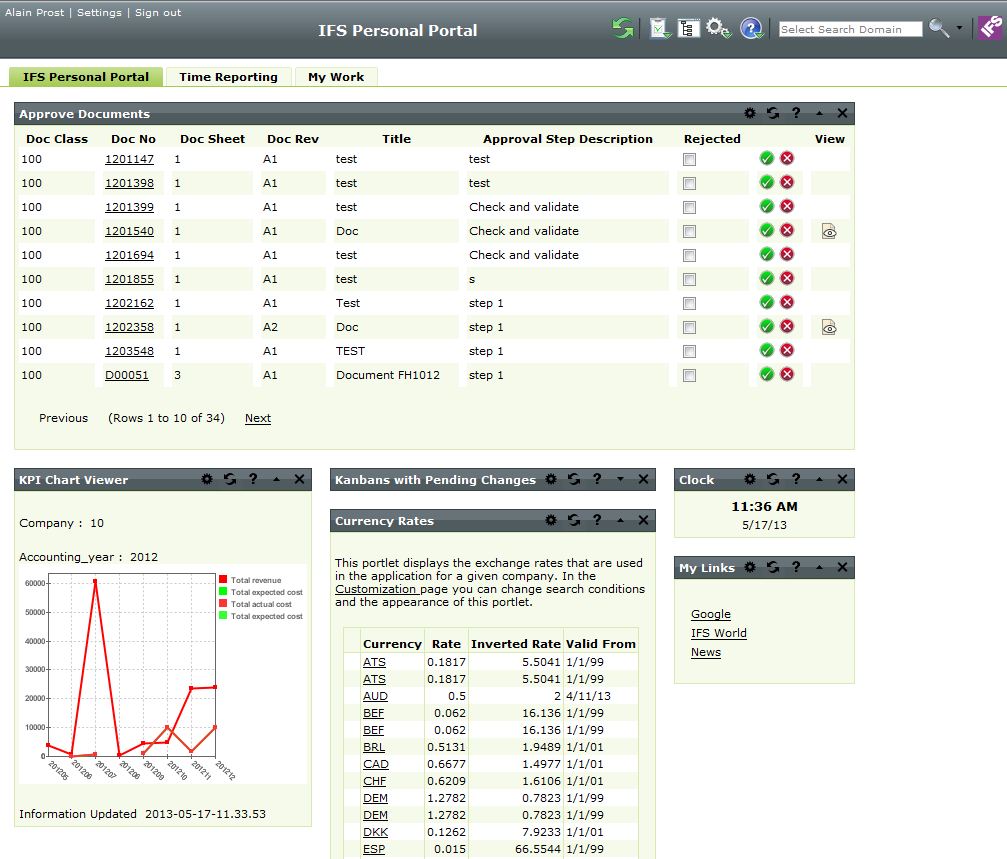This screenshot has height=859, width=1007.
Task: Approve document 1201147 with green checkmark
Action: 767,158
